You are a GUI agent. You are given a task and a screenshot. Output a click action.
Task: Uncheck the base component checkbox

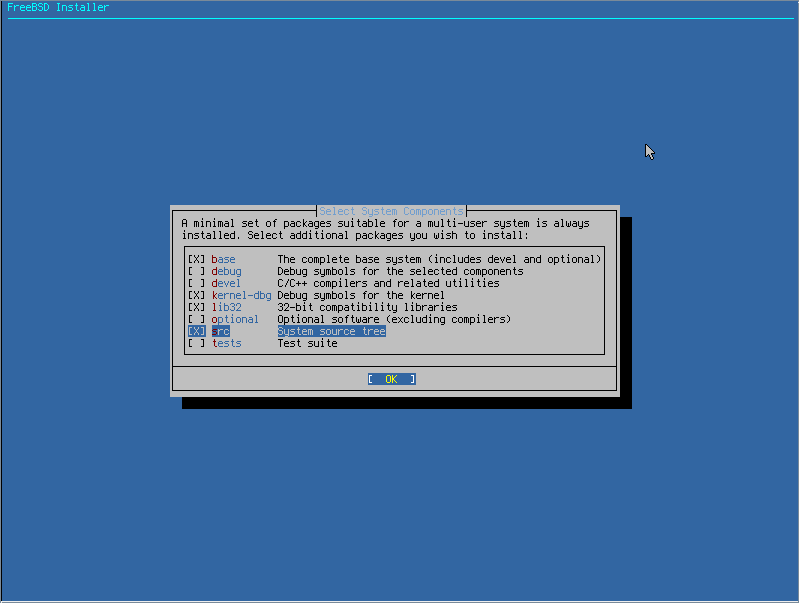click(x=196, y=259)
